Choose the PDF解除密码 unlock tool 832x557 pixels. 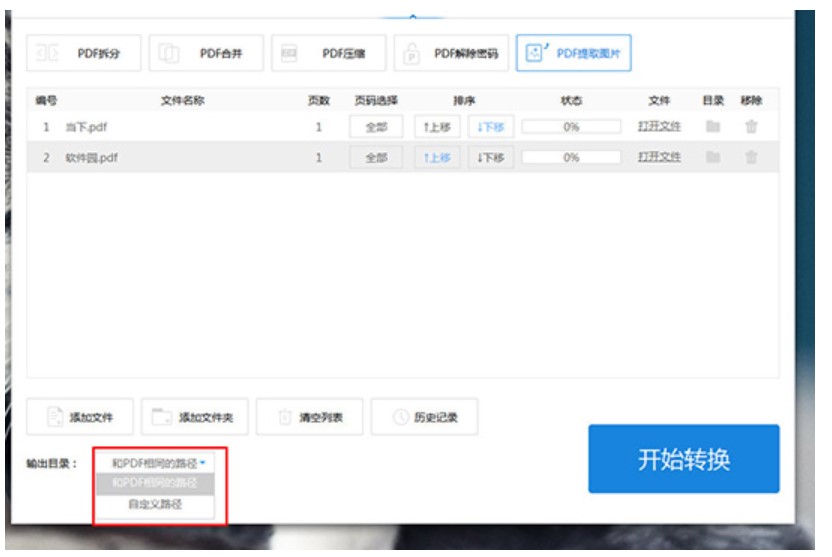point(452,52)
